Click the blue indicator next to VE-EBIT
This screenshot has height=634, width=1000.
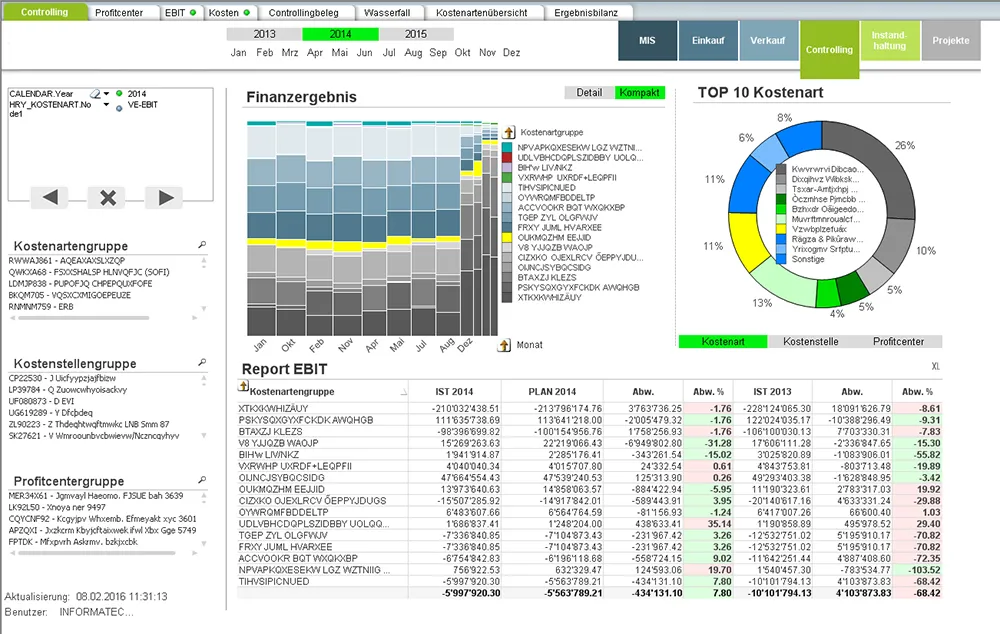tap(119, 108)
